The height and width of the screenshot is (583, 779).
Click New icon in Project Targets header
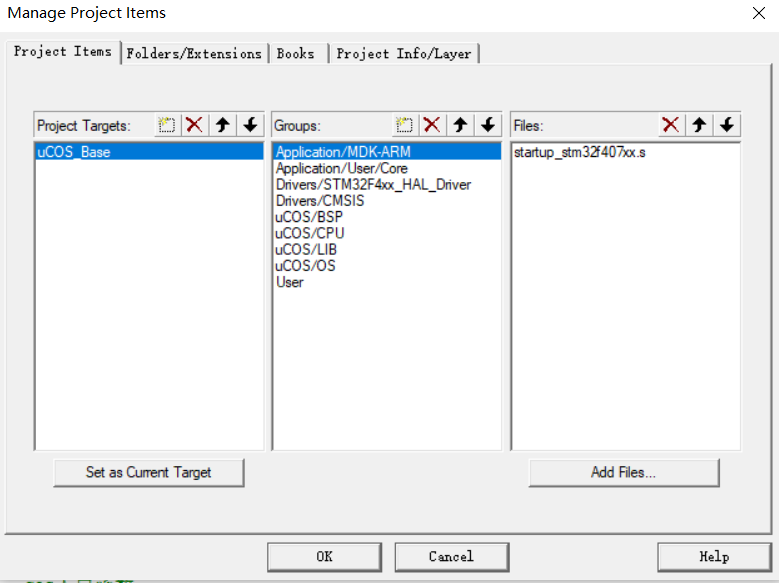pyautogui.click(x=167, y=125)
